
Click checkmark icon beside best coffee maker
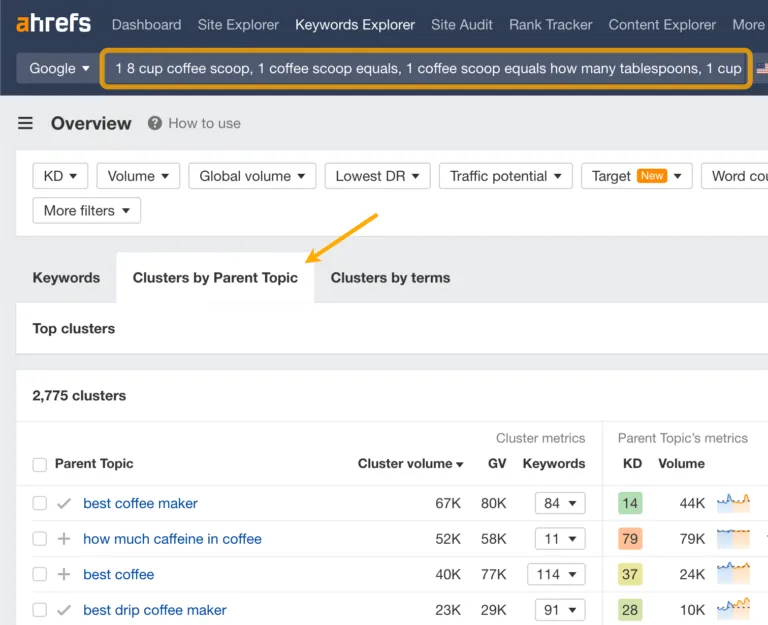point(64,504)
